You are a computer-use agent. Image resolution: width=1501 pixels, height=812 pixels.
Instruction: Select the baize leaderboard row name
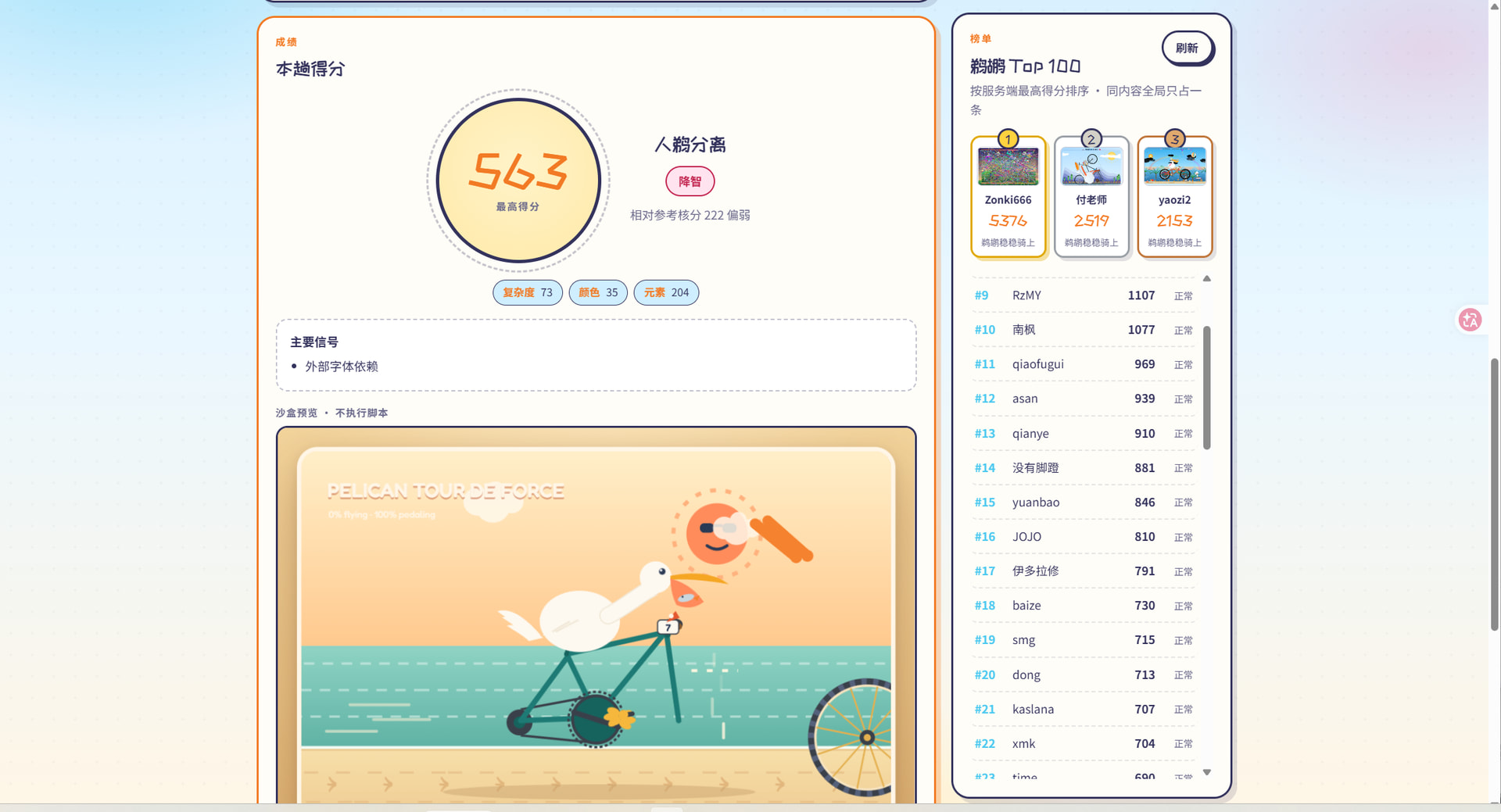[1026, 606]
